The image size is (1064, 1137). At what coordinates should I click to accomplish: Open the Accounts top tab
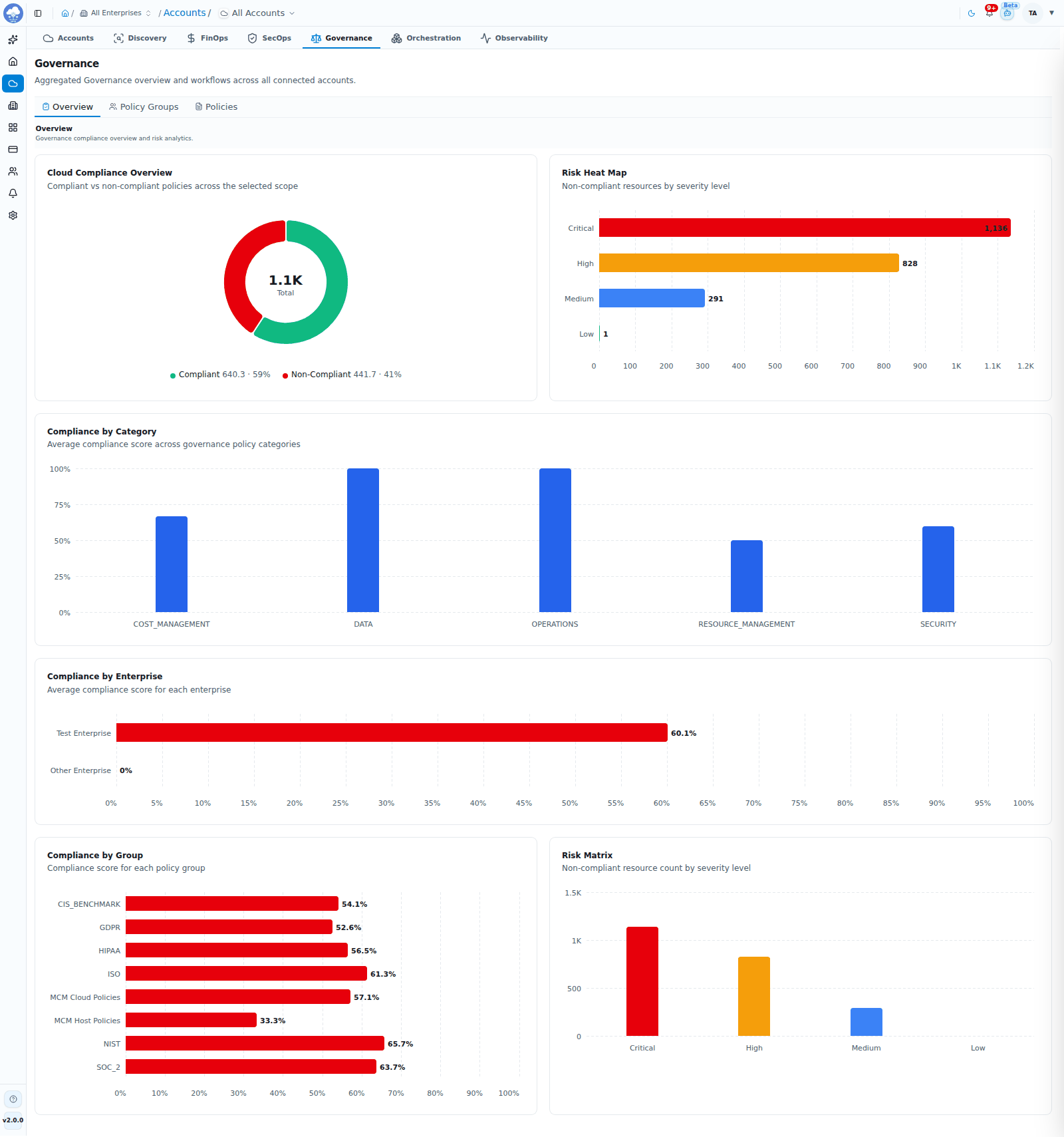click(68, 38)
